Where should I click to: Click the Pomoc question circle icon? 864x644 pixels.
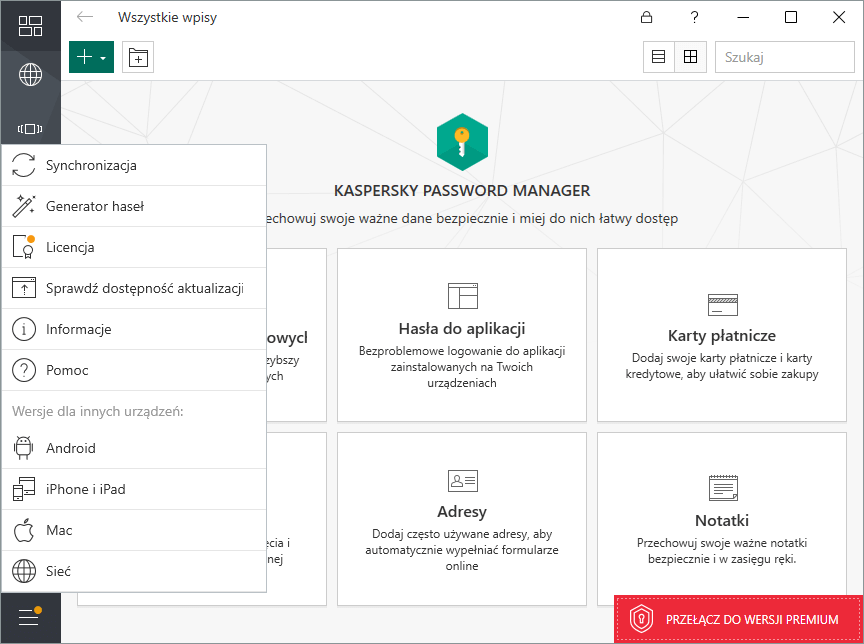click(24, 370)
